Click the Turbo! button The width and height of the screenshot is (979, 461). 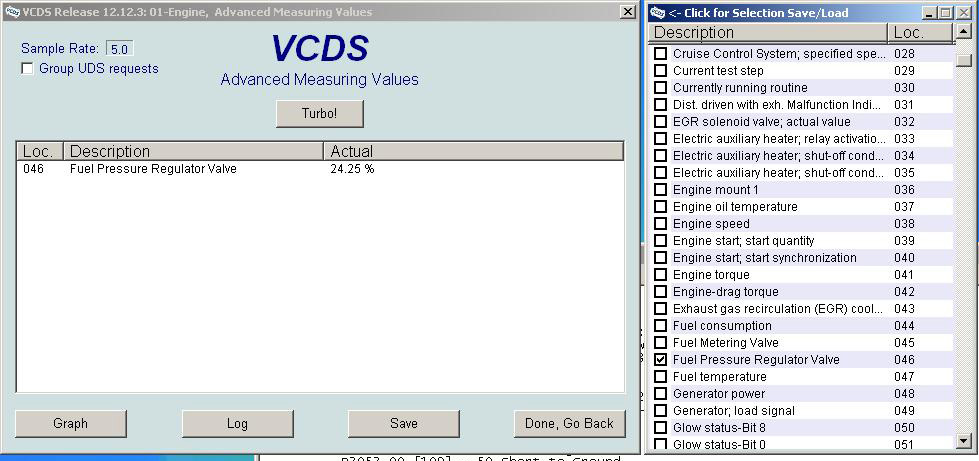[320, 114]
